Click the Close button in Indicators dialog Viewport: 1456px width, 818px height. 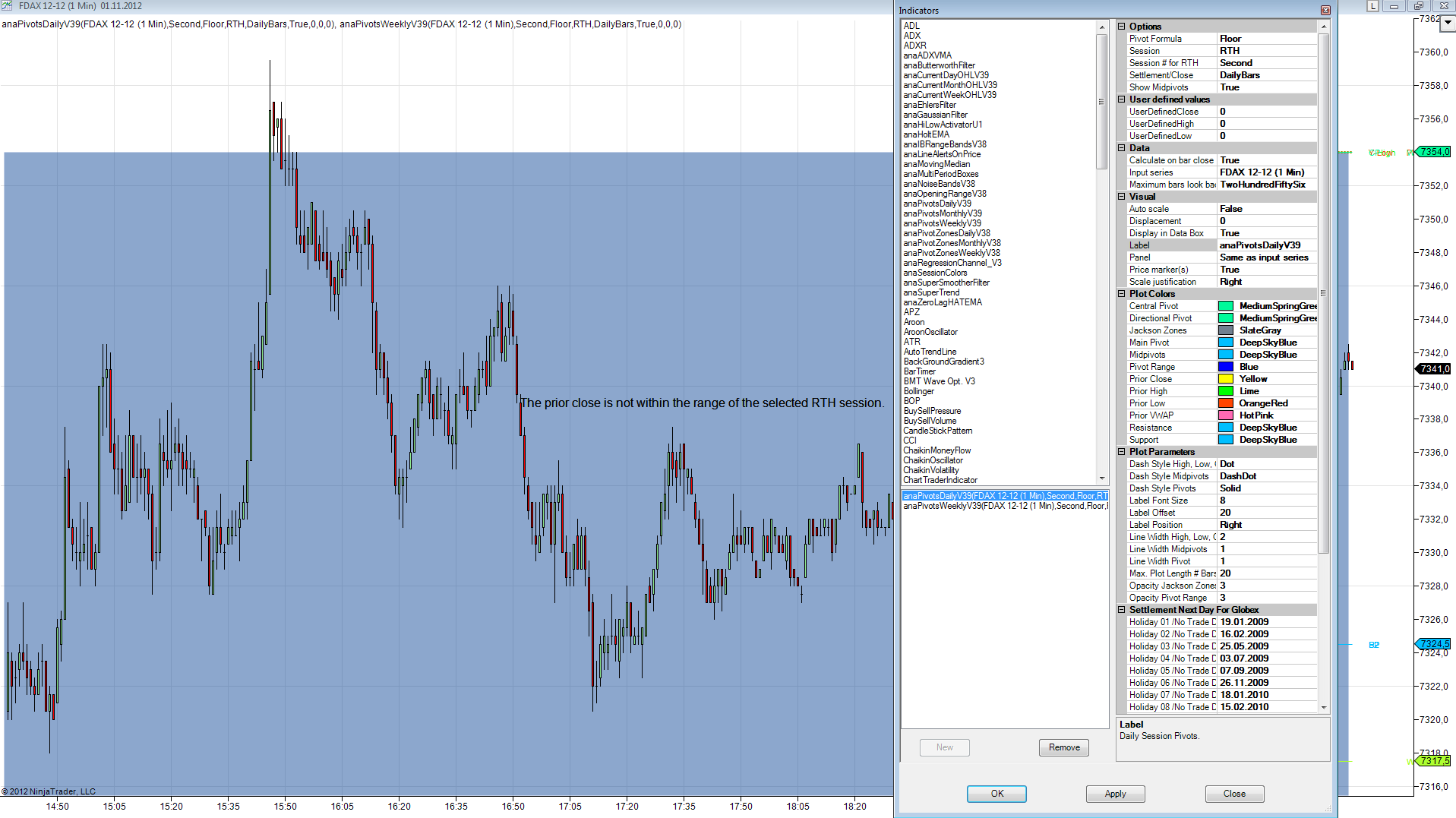pos(1234,794)
